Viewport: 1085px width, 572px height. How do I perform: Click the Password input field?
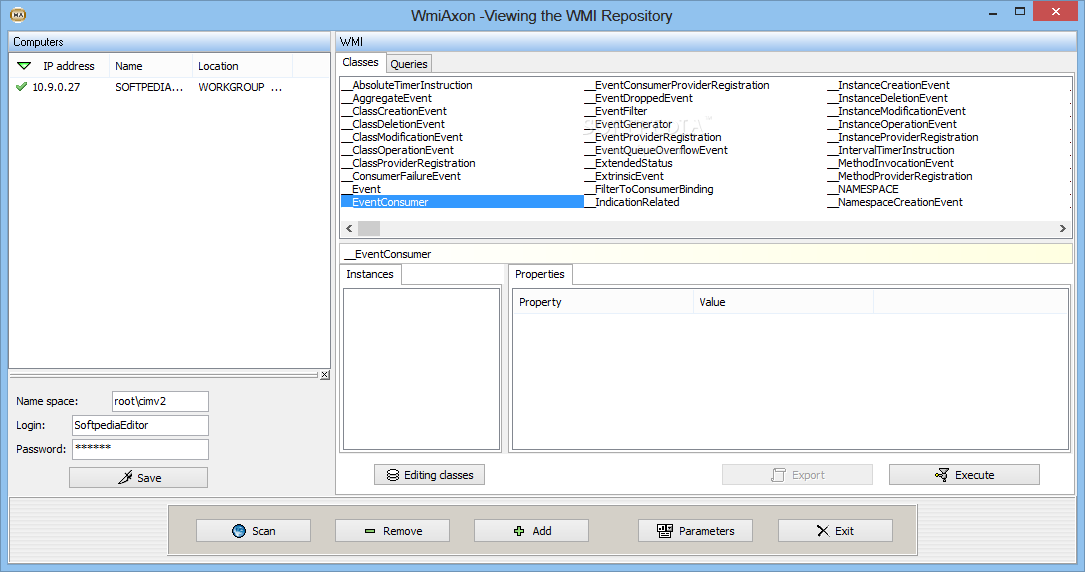pyautogui.click(x=140, y=450)
